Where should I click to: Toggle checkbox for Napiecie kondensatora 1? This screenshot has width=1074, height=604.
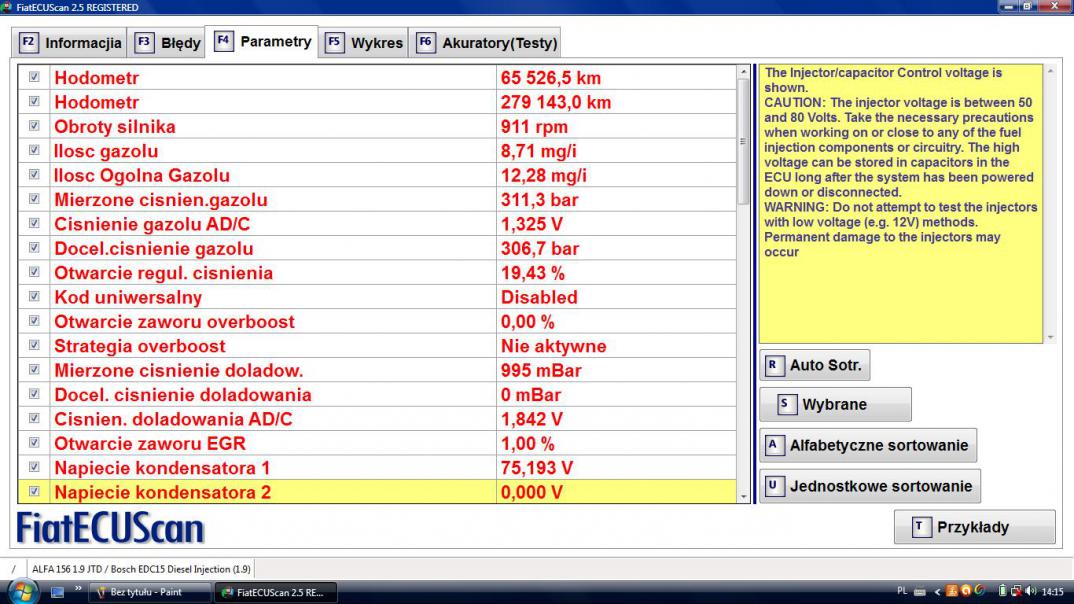(x=35, y=467)
